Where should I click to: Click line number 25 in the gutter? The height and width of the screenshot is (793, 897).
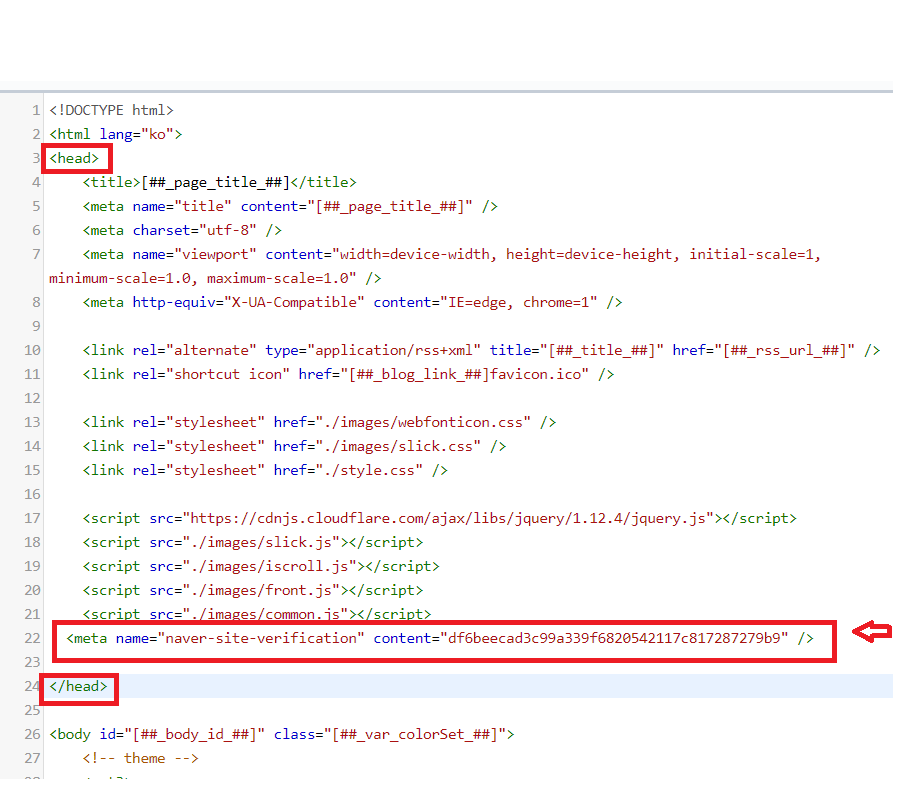pyautogui.click(x=32, y=711)
